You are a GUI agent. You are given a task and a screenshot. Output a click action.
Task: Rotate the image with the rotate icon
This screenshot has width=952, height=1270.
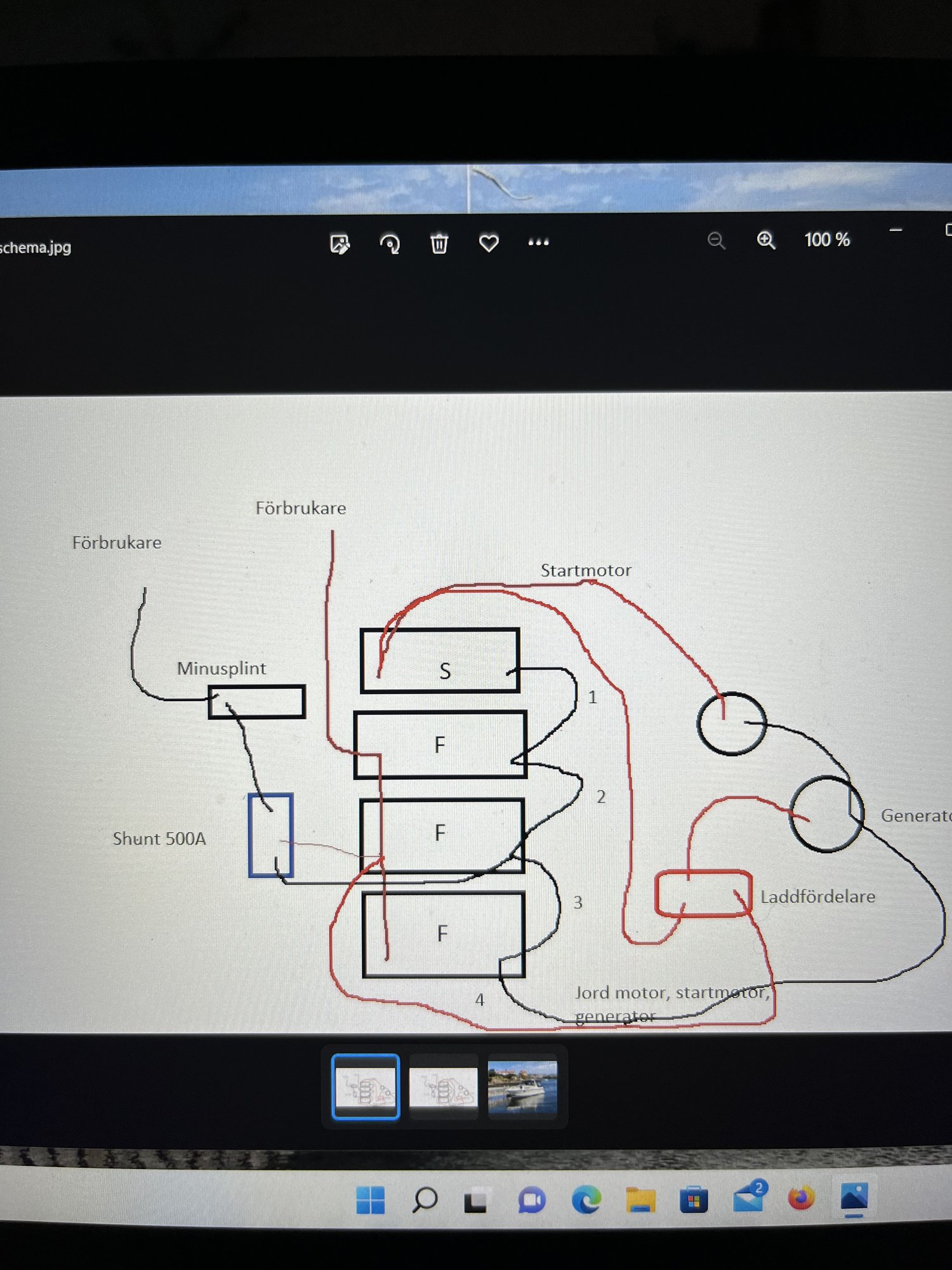389,244
